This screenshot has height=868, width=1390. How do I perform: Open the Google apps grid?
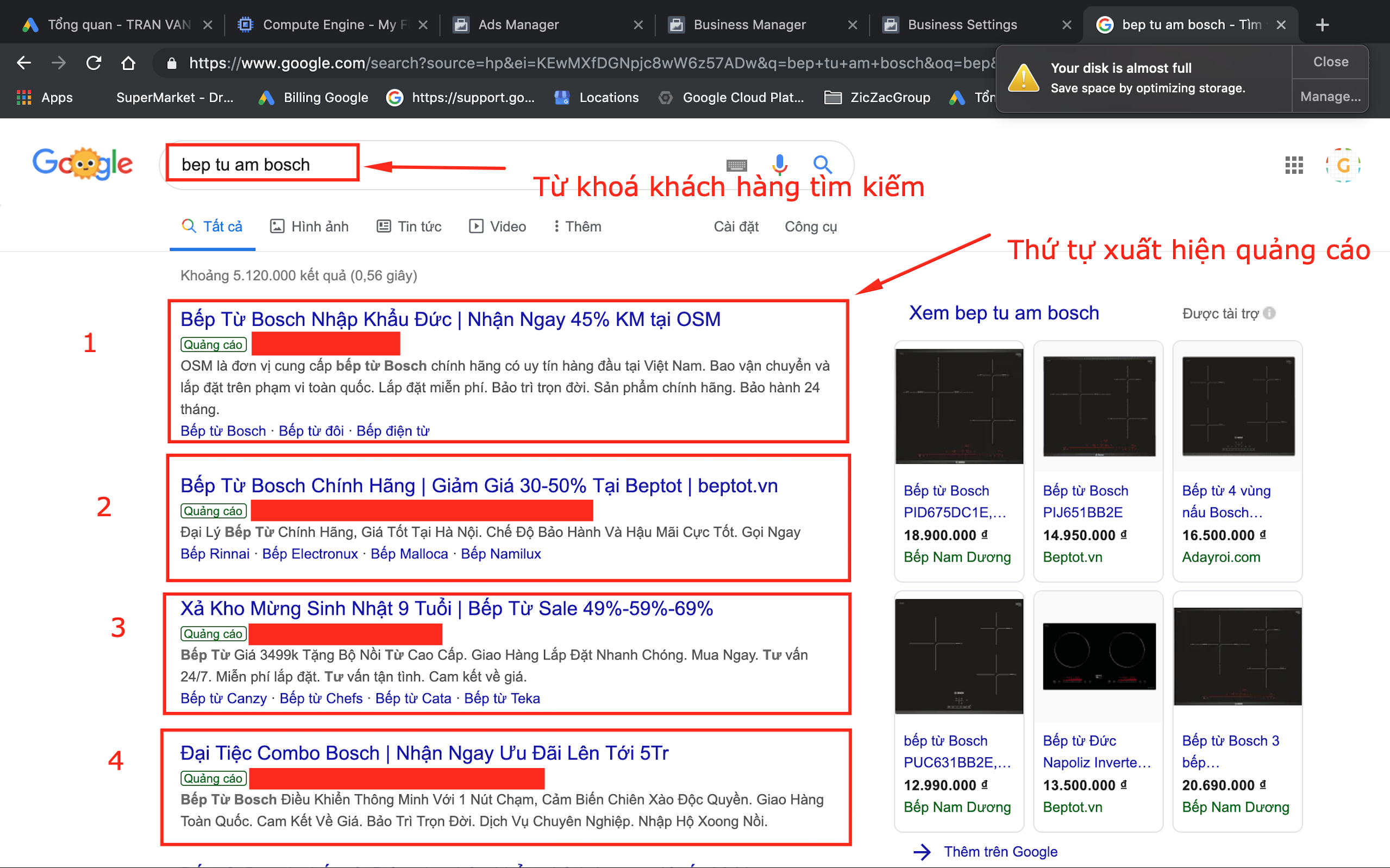click(1293, 165)
